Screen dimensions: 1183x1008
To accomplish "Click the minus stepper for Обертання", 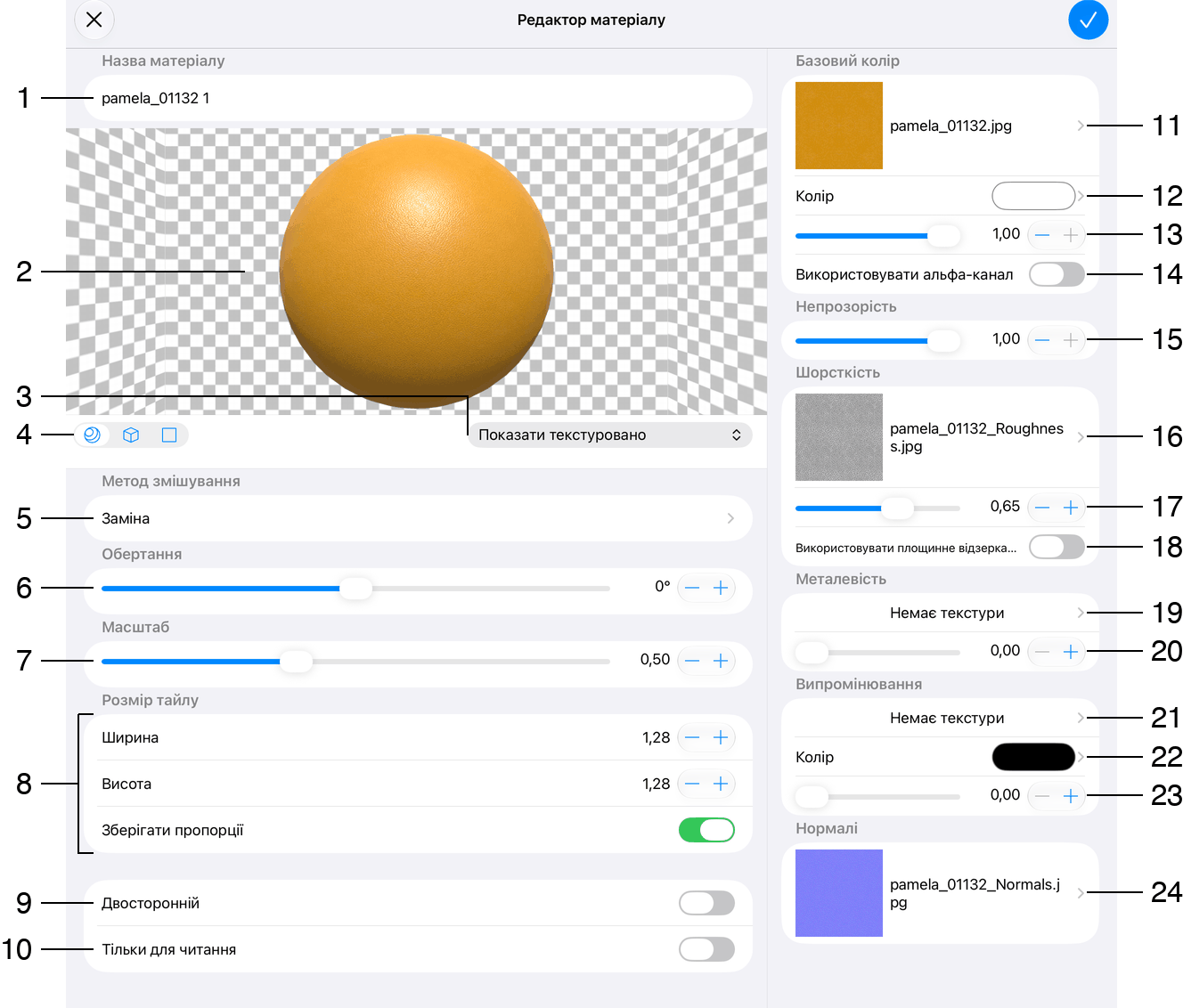I will click(x=692, y=588).
